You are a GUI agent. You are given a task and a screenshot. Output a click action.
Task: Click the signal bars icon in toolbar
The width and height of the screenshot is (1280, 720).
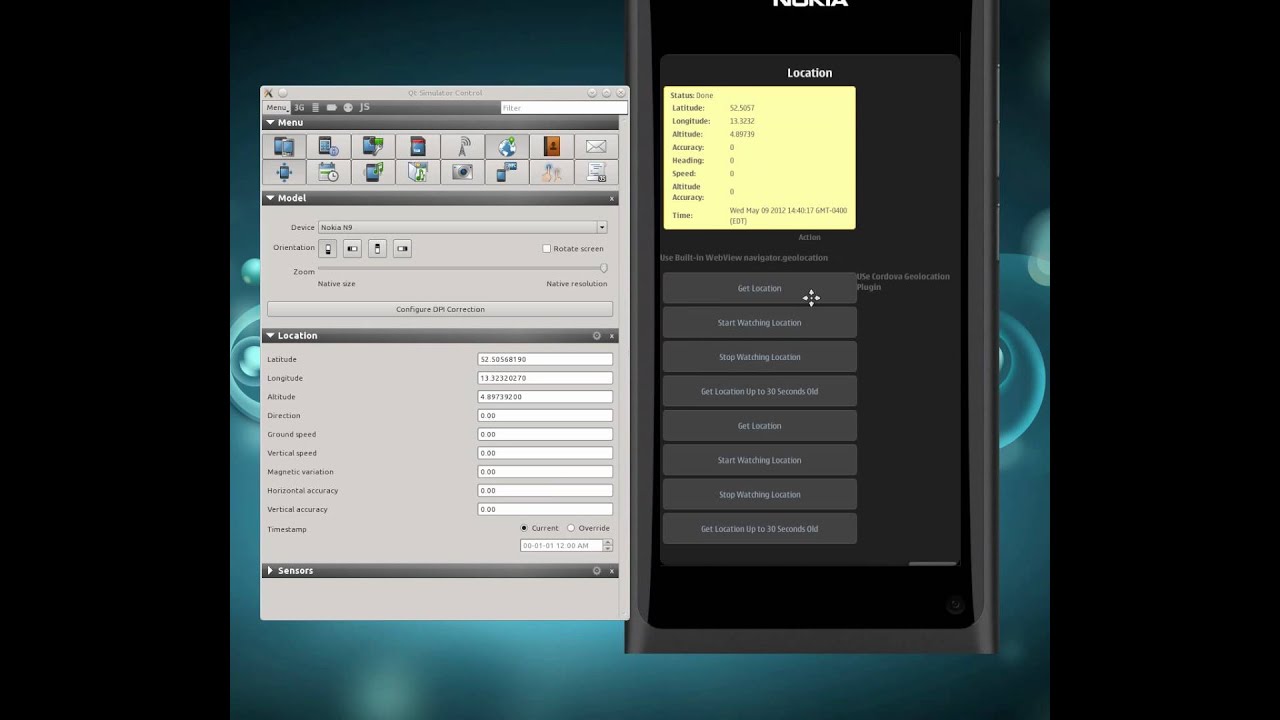coord(316,107)
